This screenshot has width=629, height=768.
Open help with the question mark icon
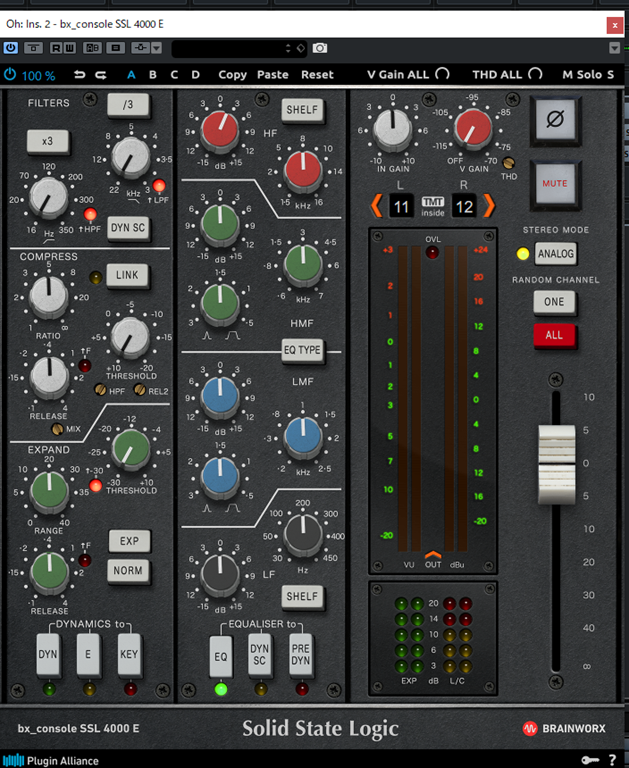coord(612,760)
